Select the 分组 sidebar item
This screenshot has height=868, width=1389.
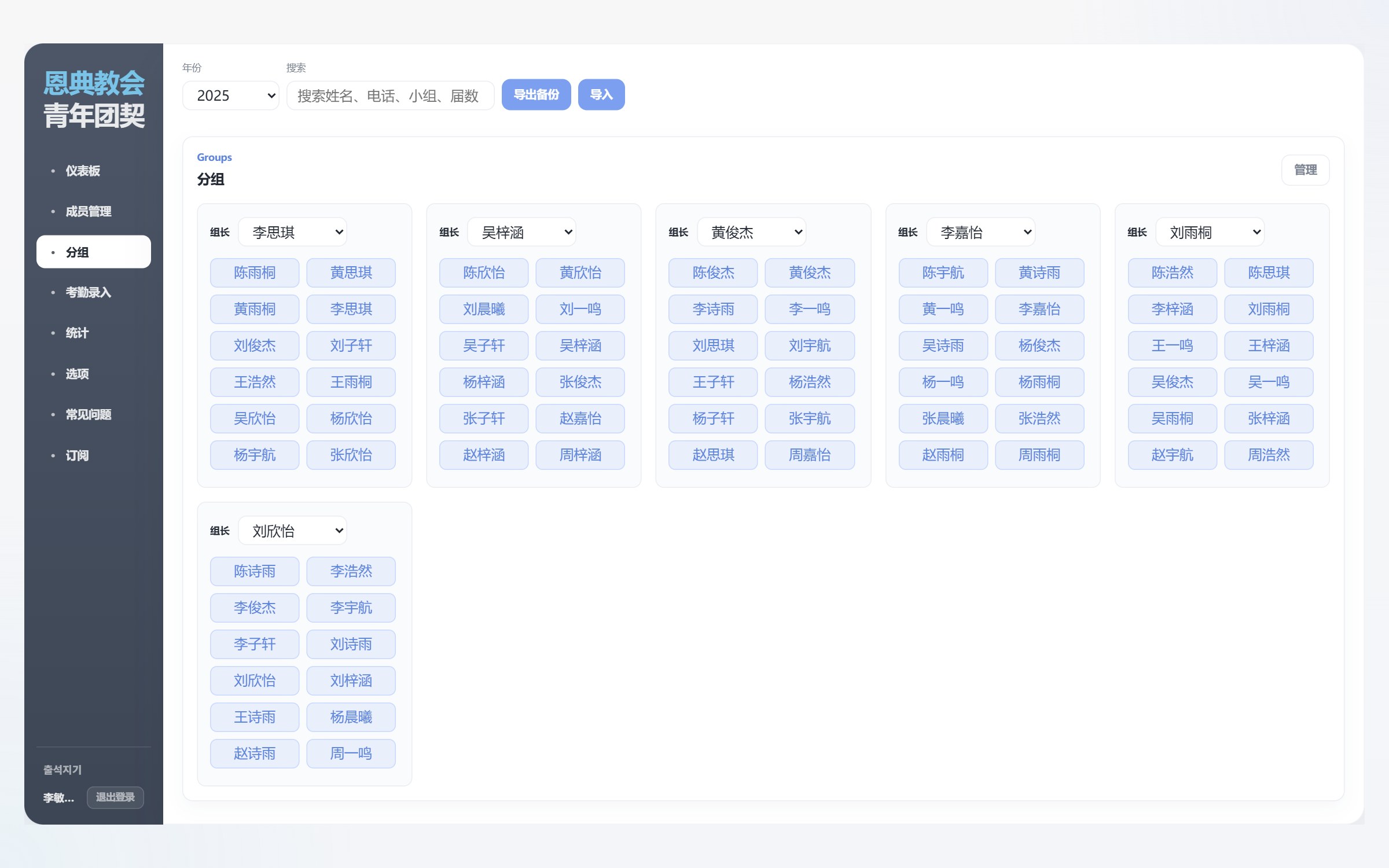(93, 252)
